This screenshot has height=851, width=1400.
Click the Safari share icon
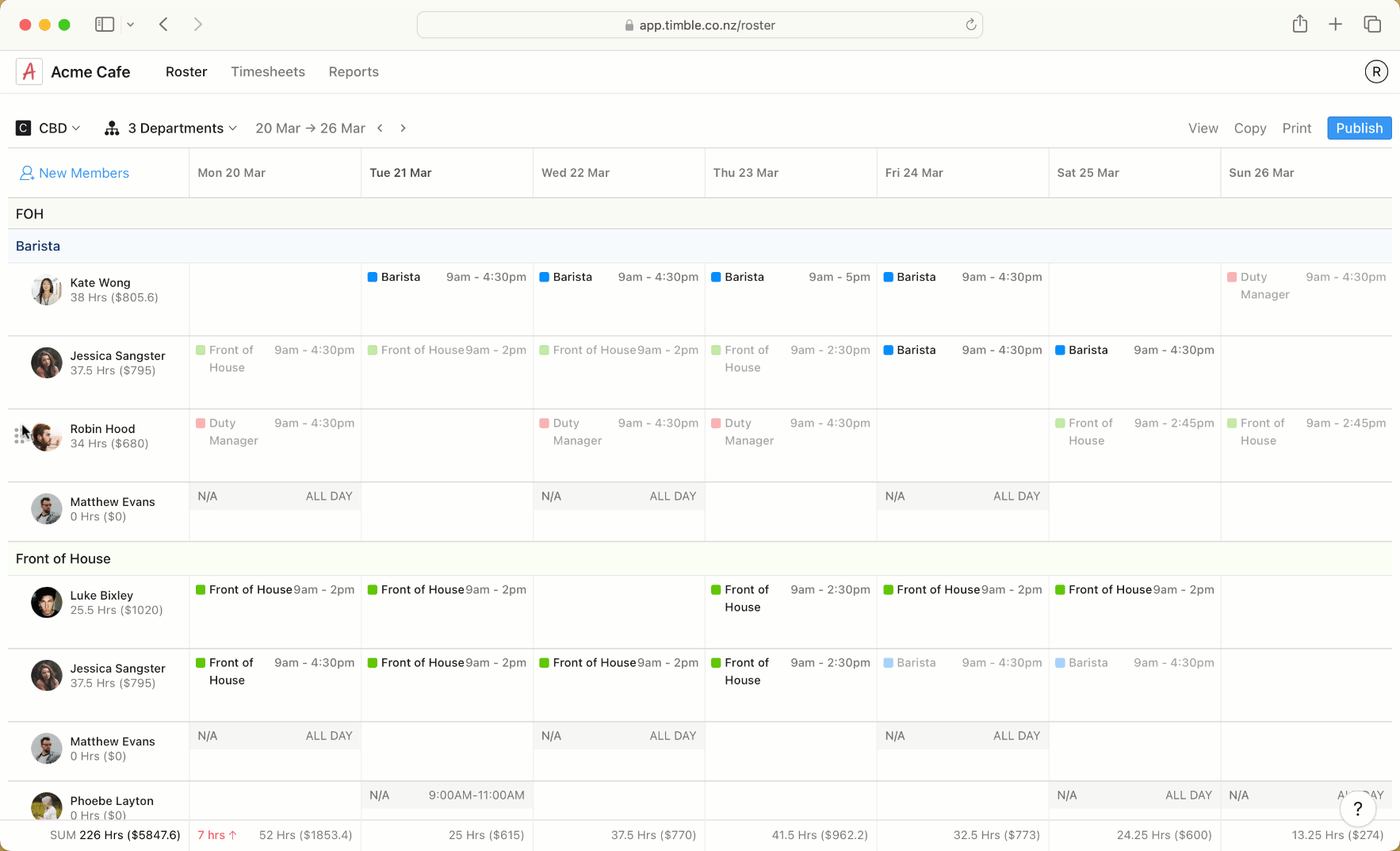[x=1300, y=25]
